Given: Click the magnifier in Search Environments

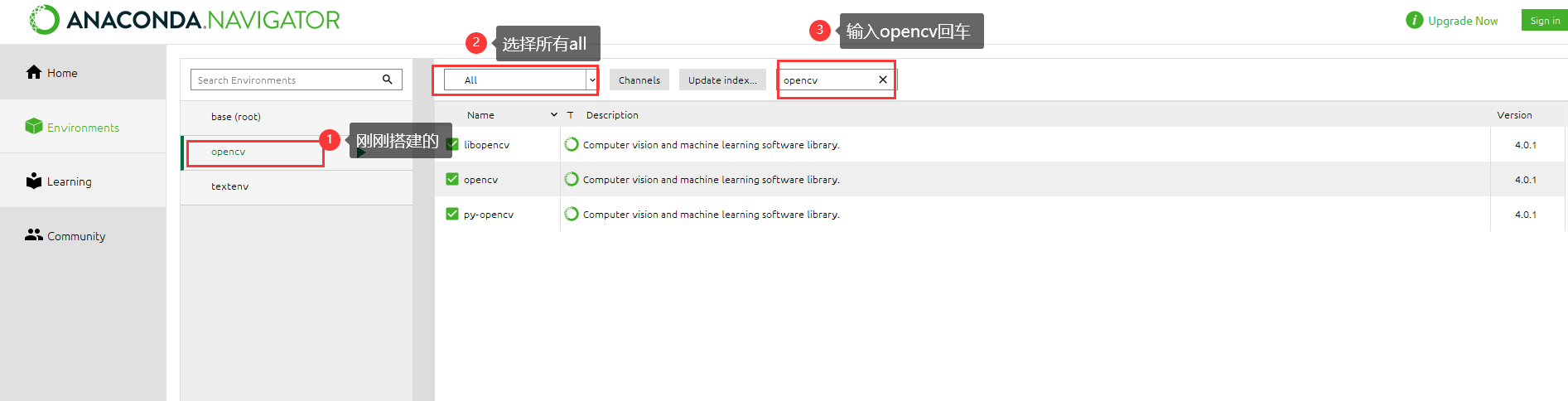Looking at the screenshot, I should (387, 80).
